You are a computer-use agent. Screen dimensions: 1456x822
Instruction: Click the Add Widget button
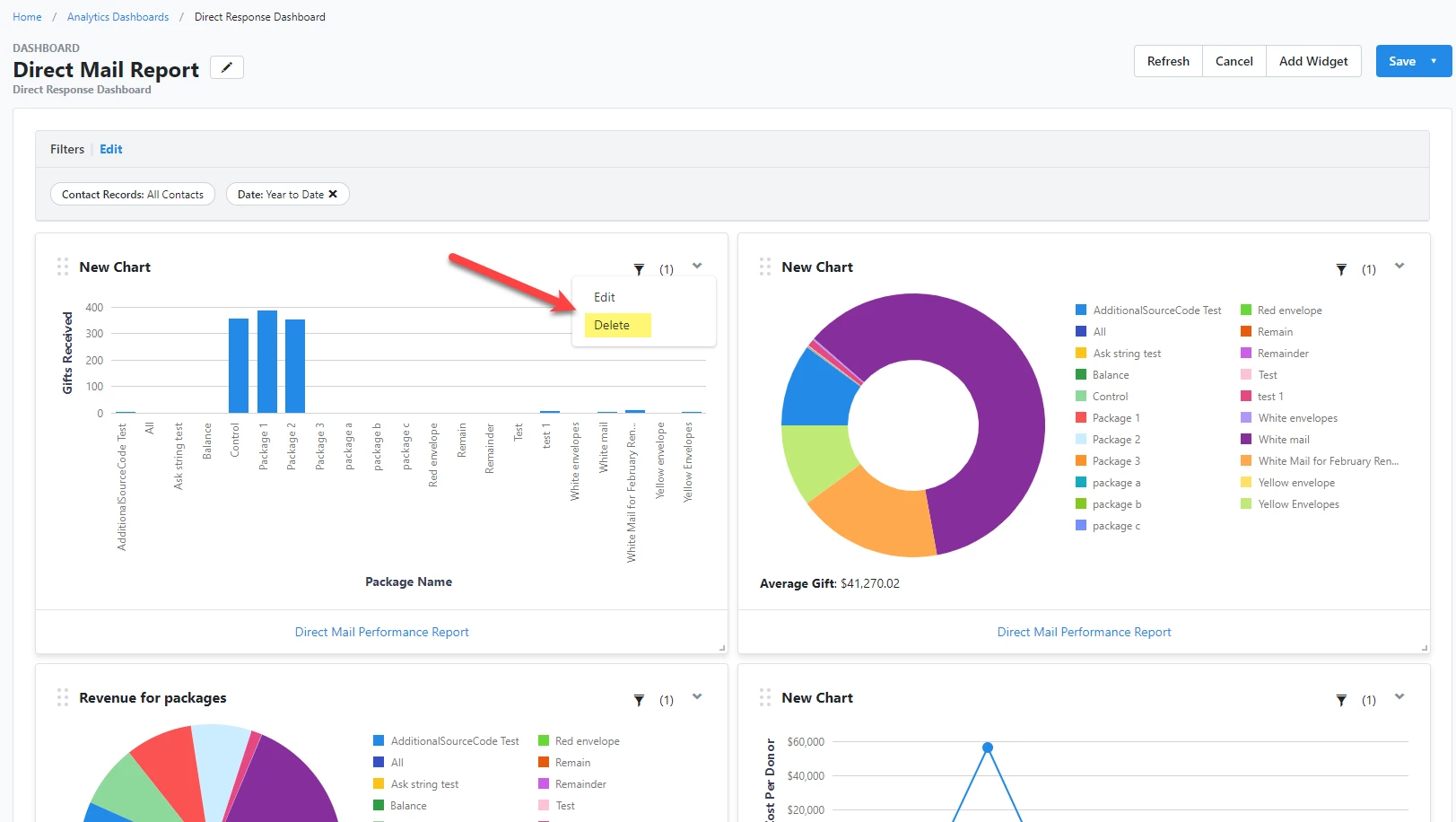click(1313, 61)
